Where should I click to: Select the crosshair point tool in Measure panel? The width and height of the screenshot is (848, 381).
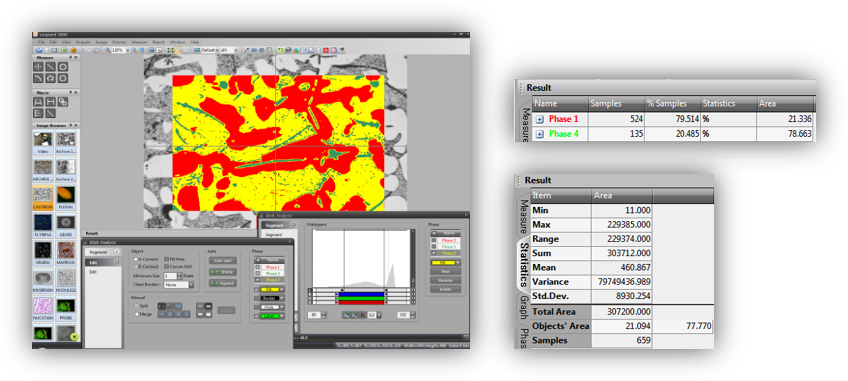coord(38,67)
